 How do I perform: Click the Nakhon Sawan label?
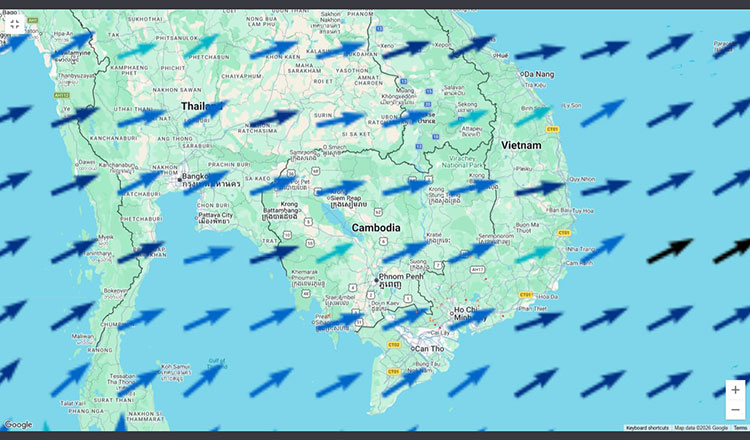(176, 90)
